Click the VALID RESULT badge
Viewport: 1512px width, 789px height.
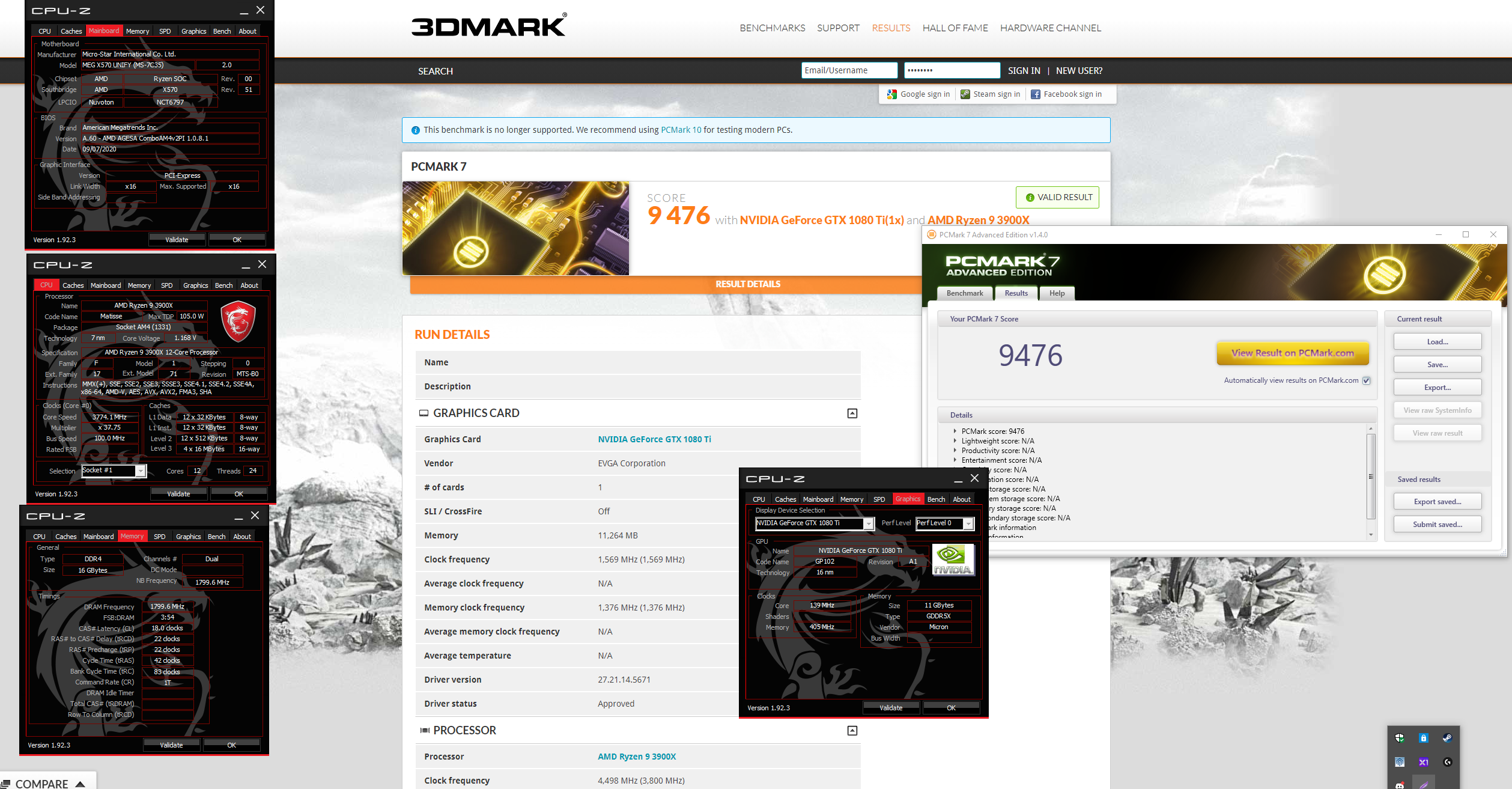(1057, 198)
